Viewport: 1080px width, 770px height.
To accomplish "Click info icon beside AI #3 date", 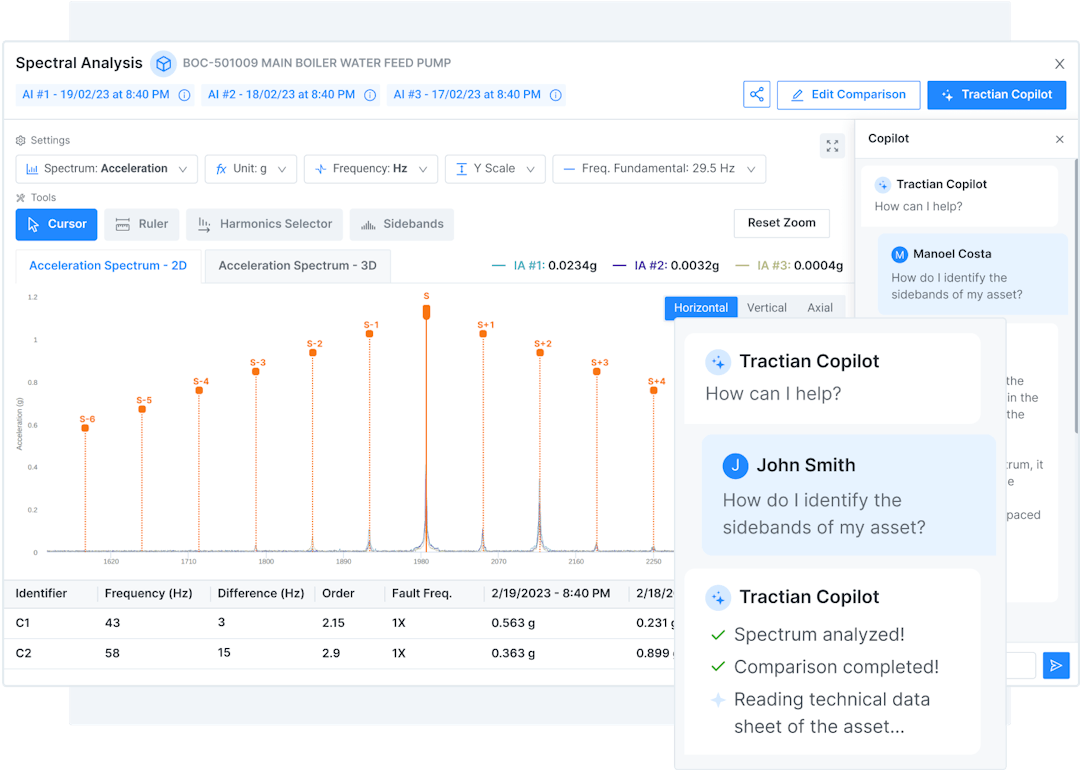I will click(555, 95).
